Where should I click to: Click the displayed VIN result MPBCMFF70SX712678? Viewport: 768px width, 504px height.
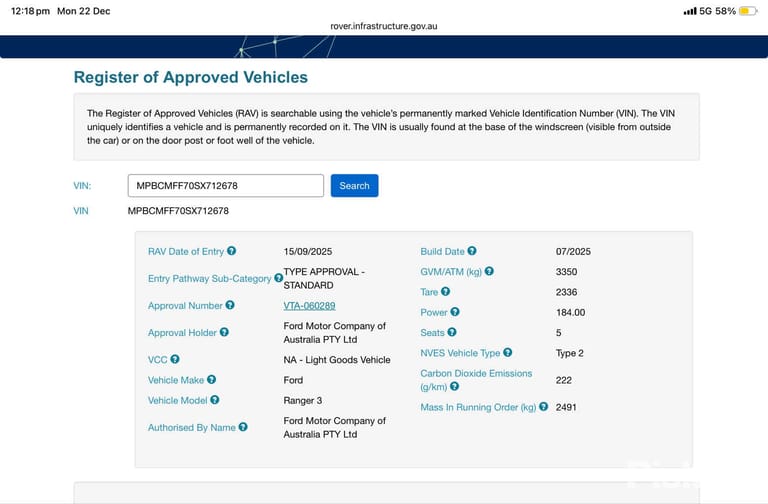pos(178,211)
